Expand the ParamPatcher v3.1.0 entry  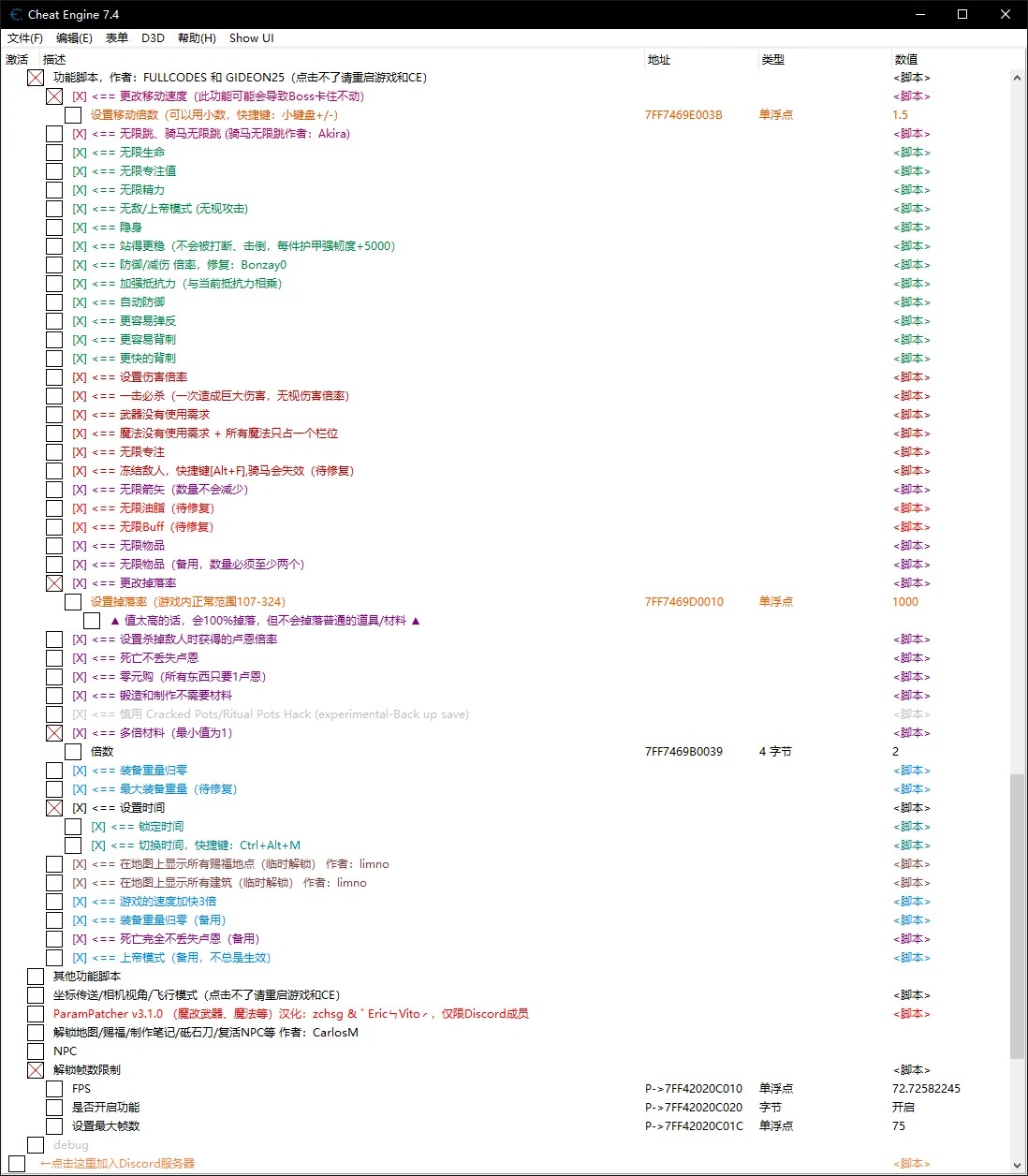tap(36, 1014)
